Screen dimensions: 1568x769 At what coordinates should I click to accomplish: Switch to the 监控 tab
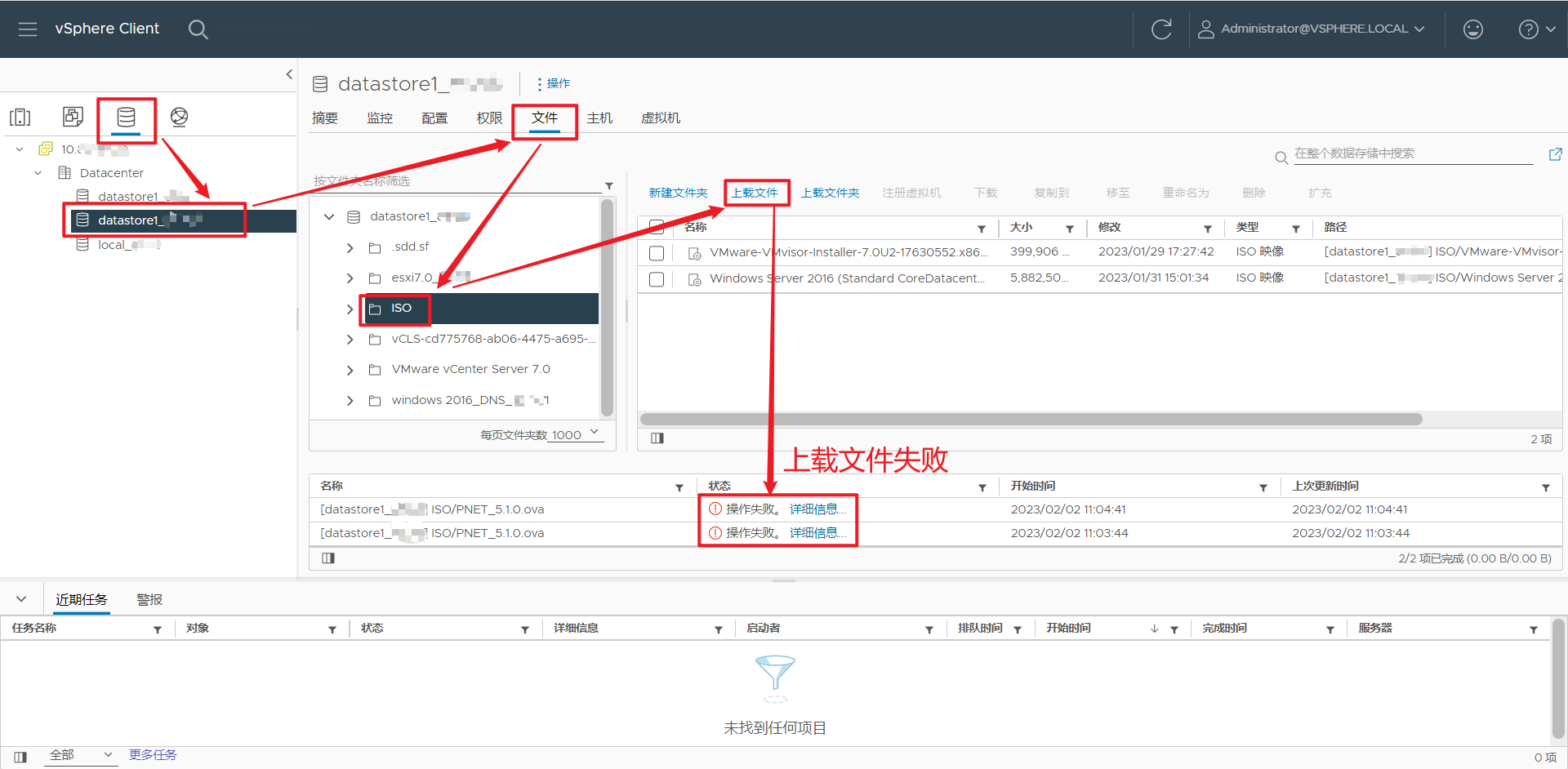coord(379,118)
